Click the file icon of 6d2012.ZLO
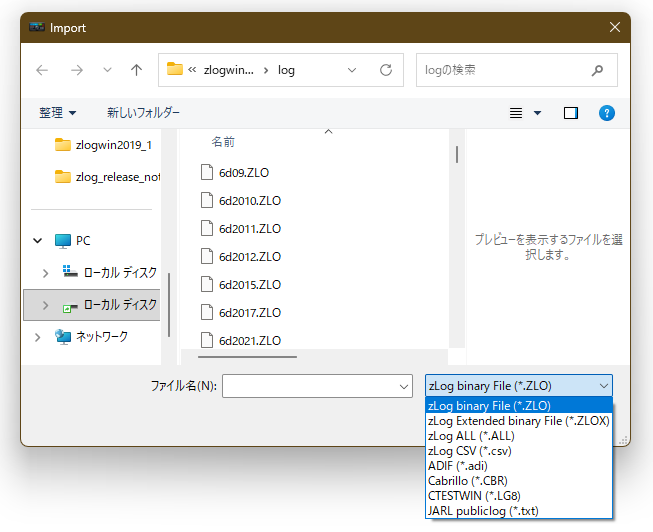653x532 pixels. click(x=207, y=256)
